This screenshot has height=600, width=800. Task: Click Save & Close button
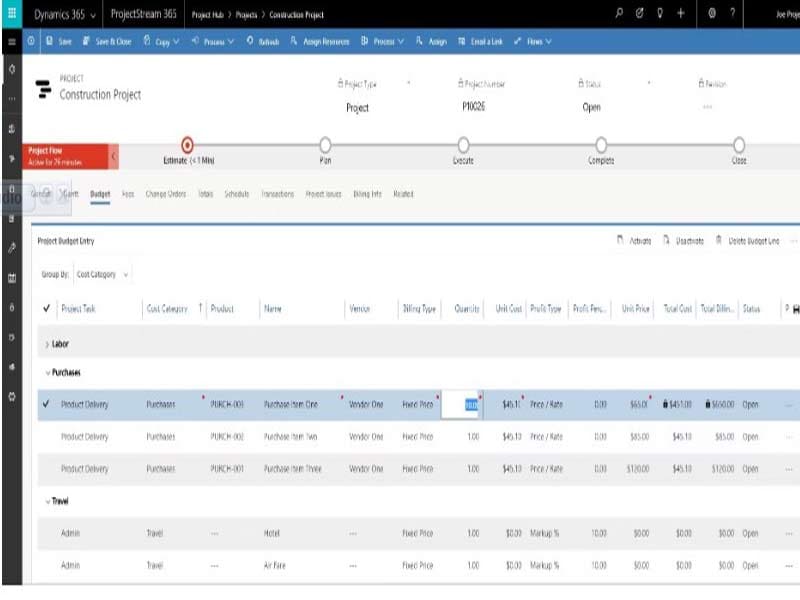(107, 42)
